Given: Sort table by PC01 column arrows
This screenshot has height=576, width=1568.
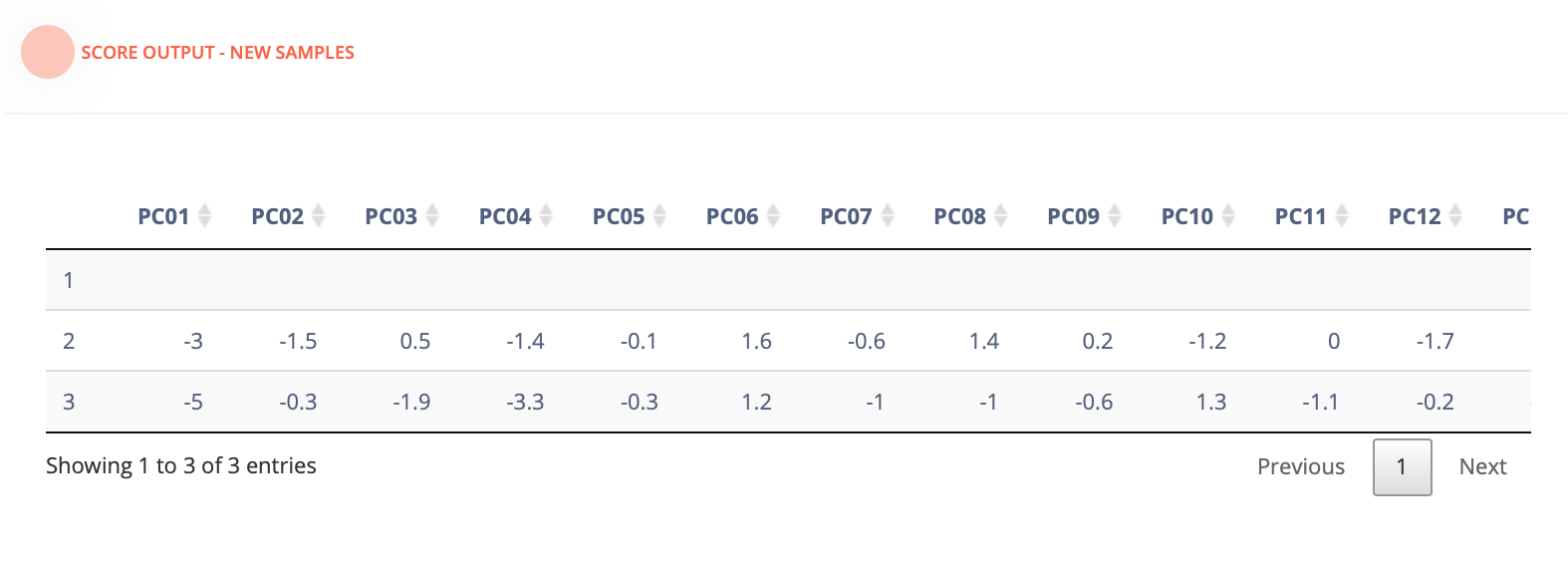Looking at the screenshot, I should (205, 215).
